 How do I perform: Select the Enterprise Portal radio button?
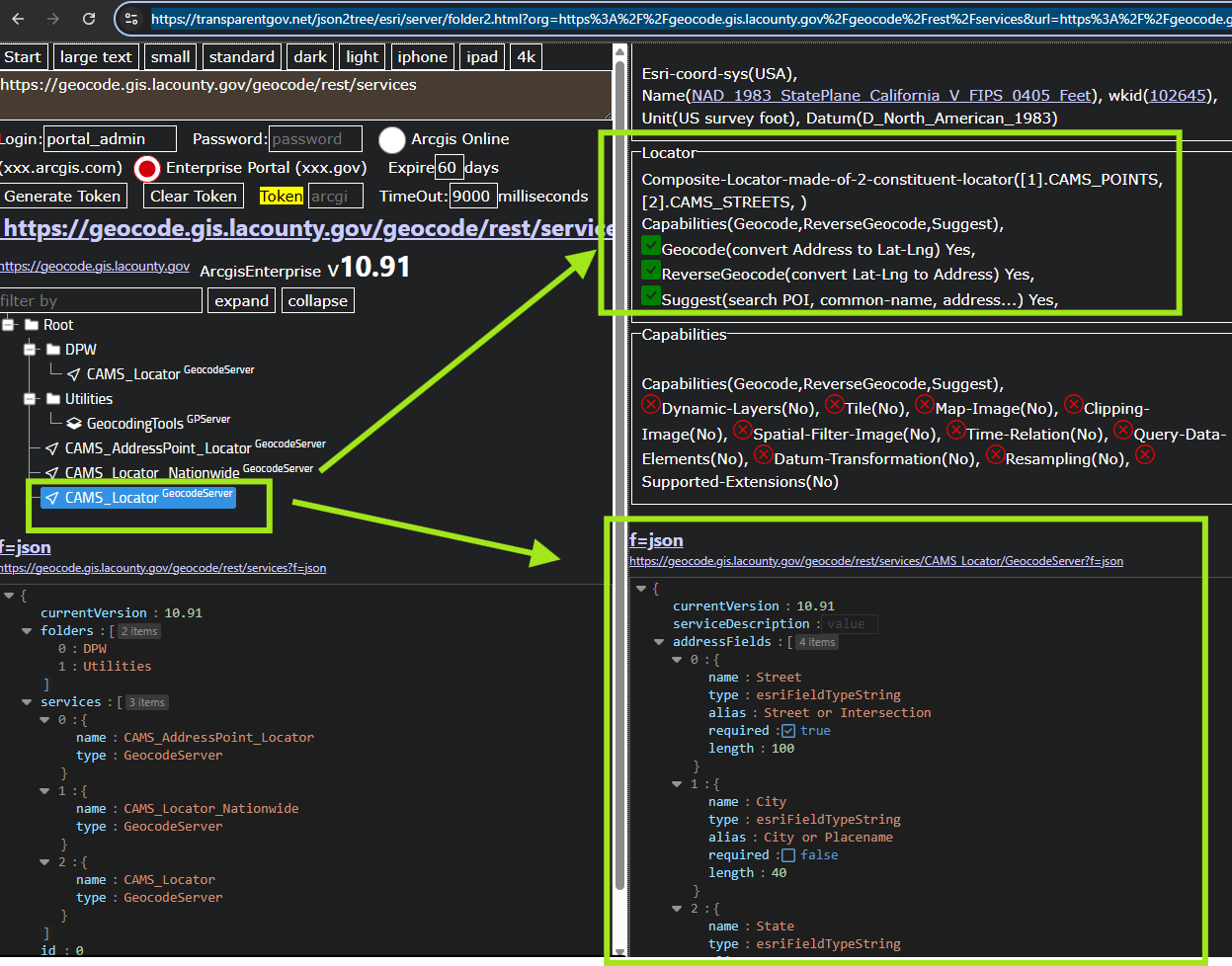point(147,168)
